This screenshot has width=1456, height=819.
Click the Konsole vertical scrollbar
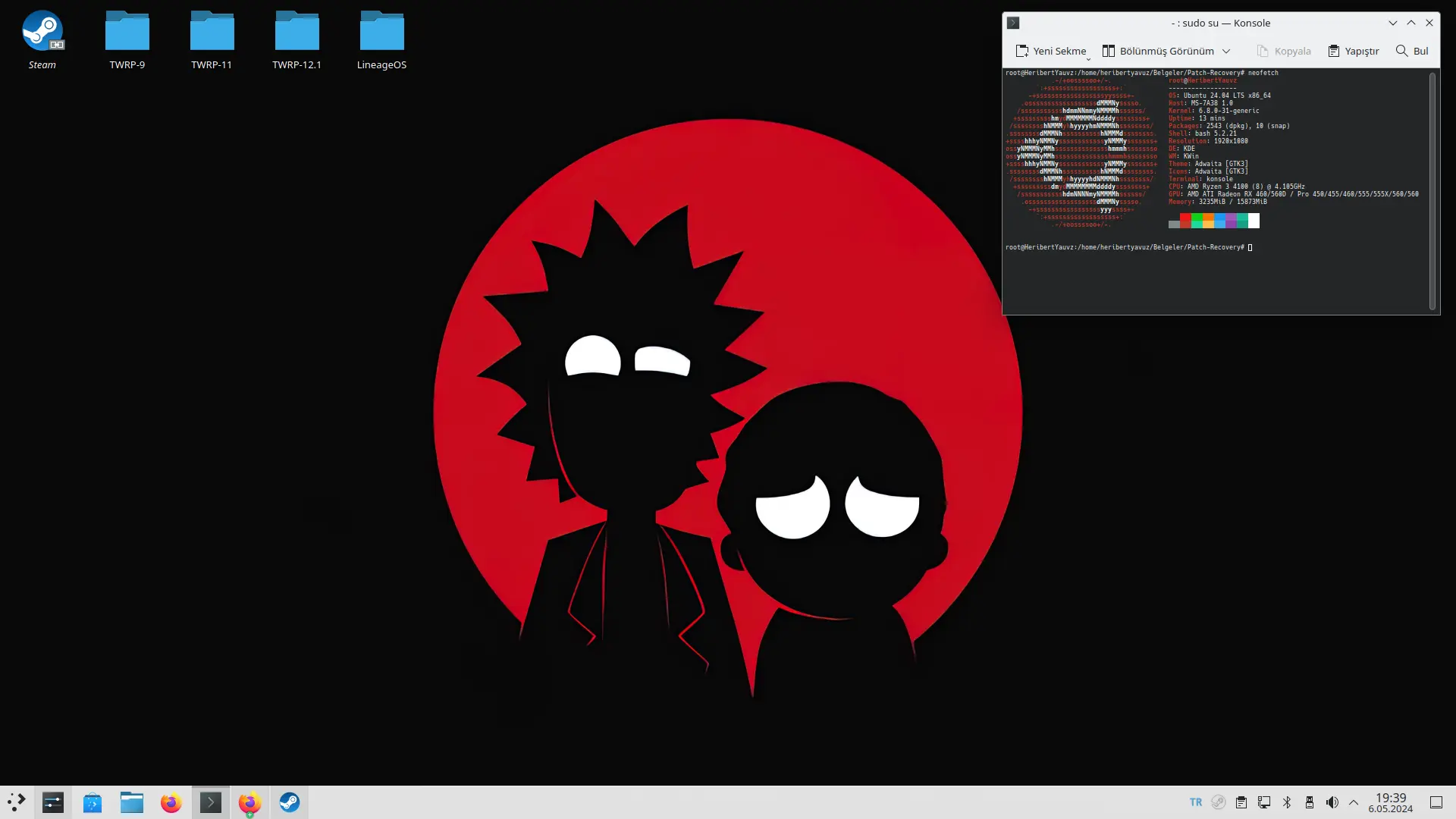tap(1432, 191)
